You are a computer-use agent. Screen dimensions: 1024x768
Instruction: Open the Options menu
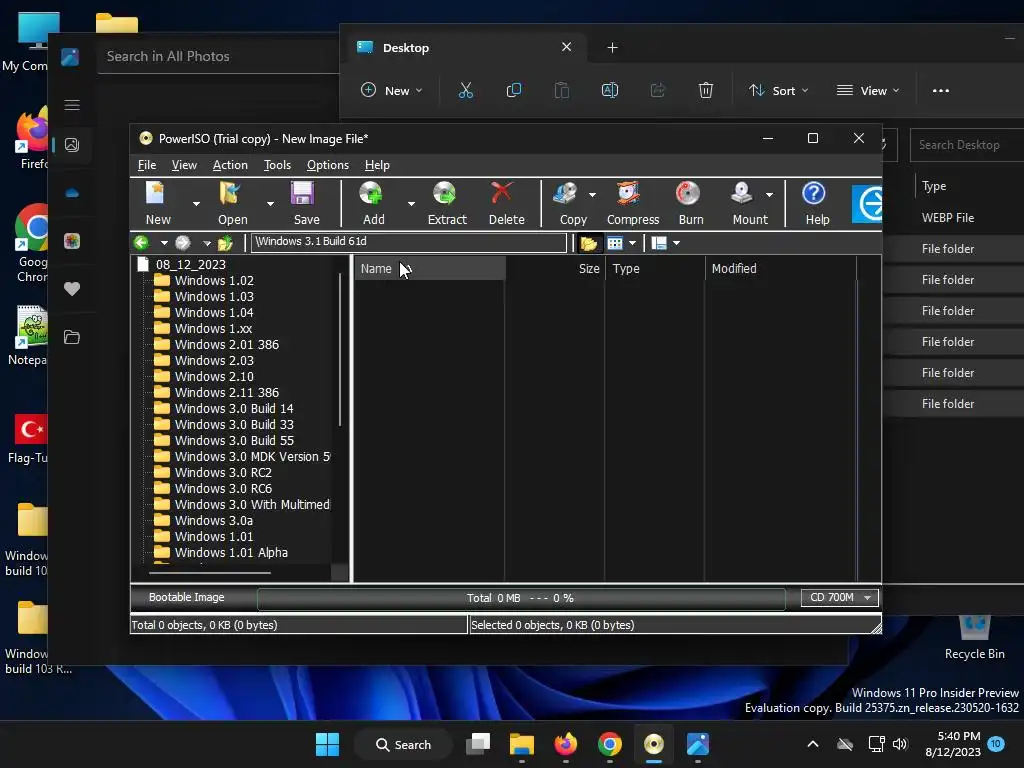pos(328,165)
